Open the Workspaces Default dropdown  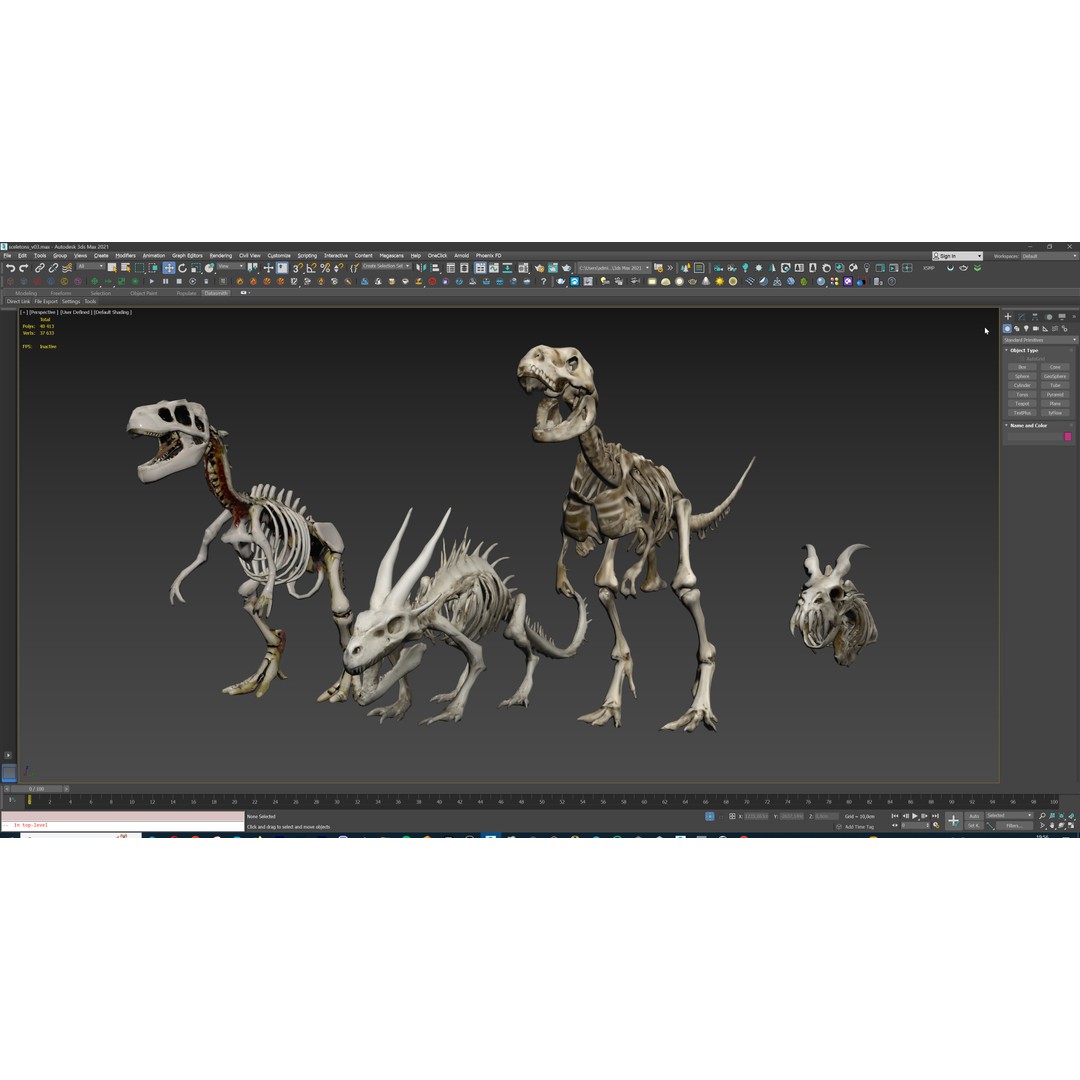[x=1048, y=256]
